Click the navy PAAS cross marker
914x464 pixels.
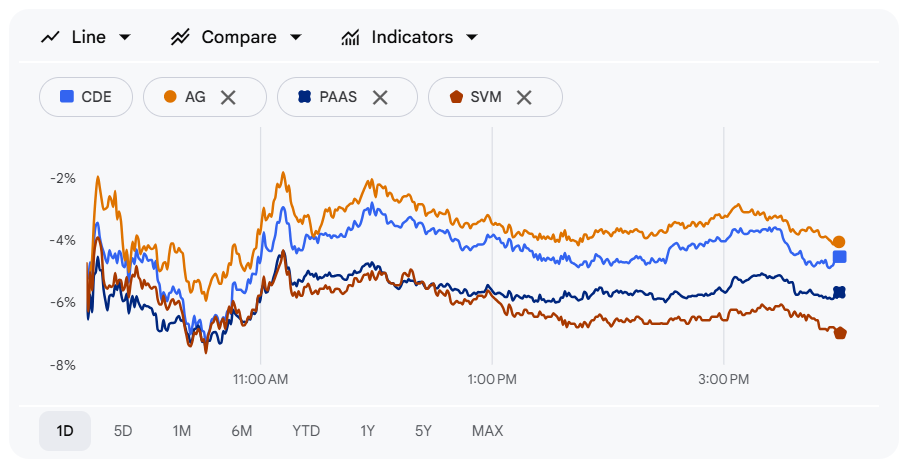304,97
